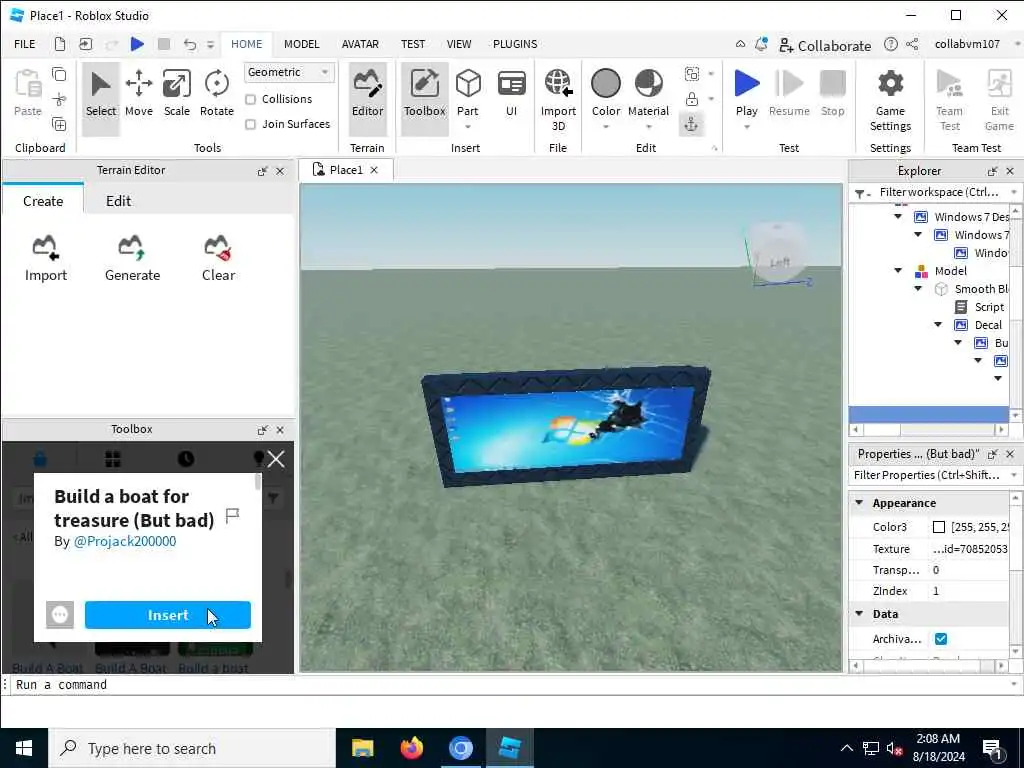
Task: Switch to the VIEW tab
Action: click(458, 44)
